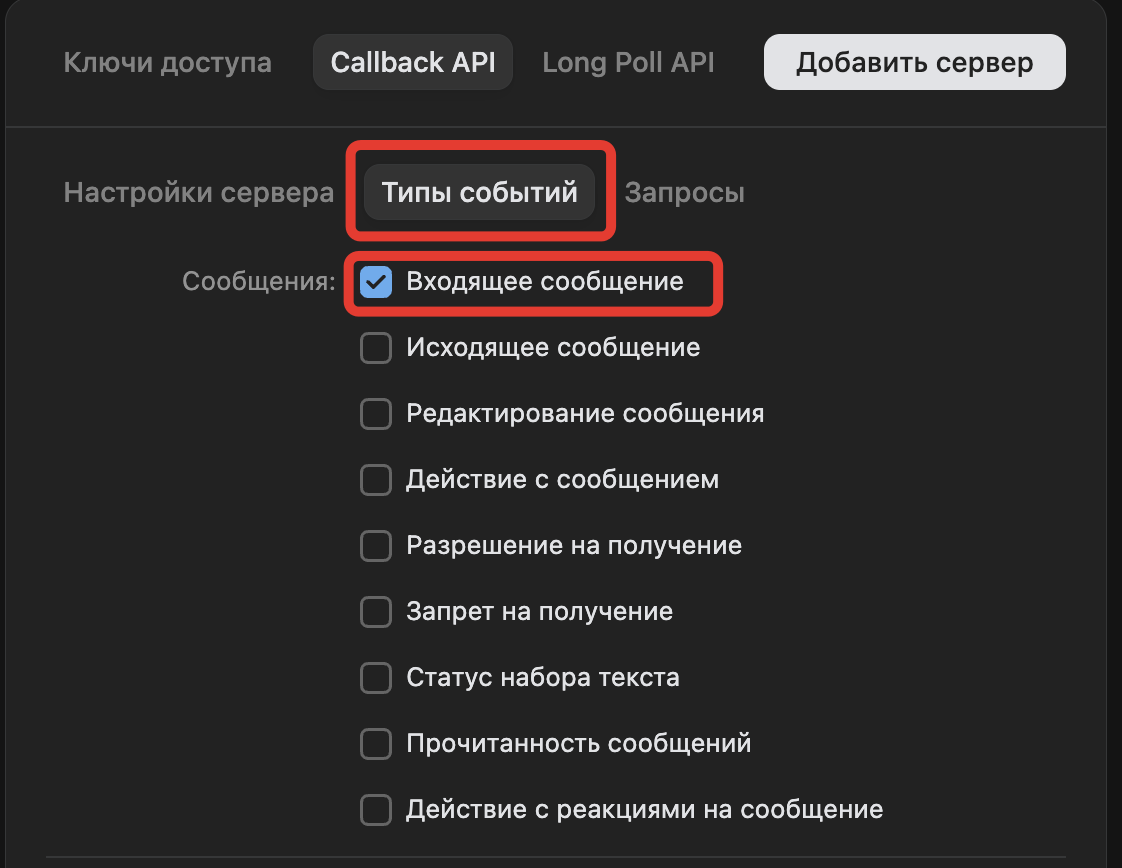The image size is (1122, 868).
Task: Select the Входящее сообщение label text
Action: [x=545, y=283]
